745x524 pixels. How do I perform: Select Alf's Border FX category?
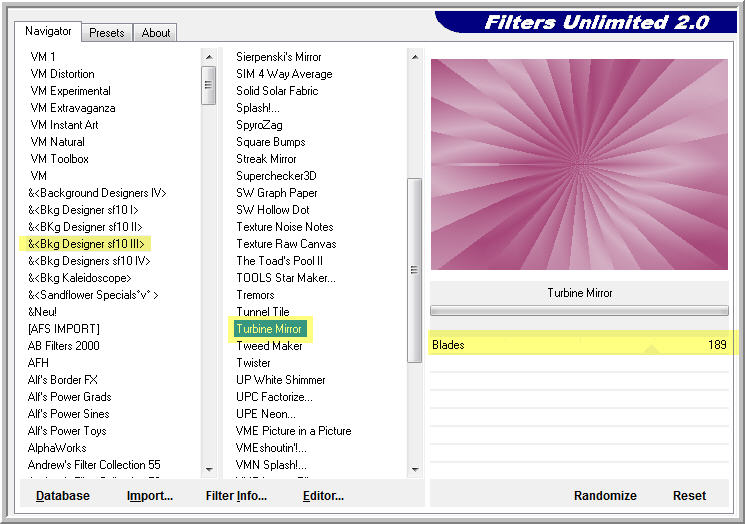coord(62,380)
